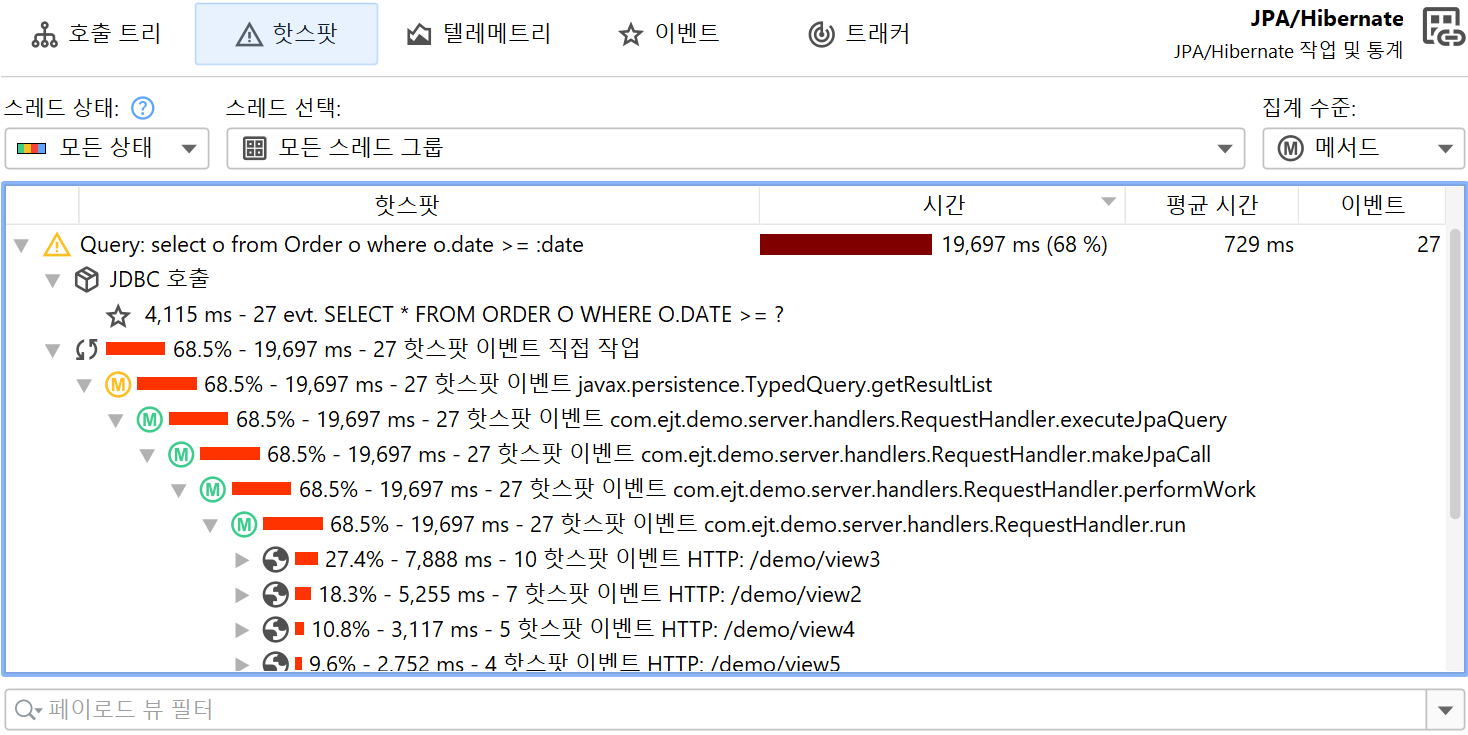
Task: Click the green method icon for RequestHandler.run
Action: click(244, 524)
